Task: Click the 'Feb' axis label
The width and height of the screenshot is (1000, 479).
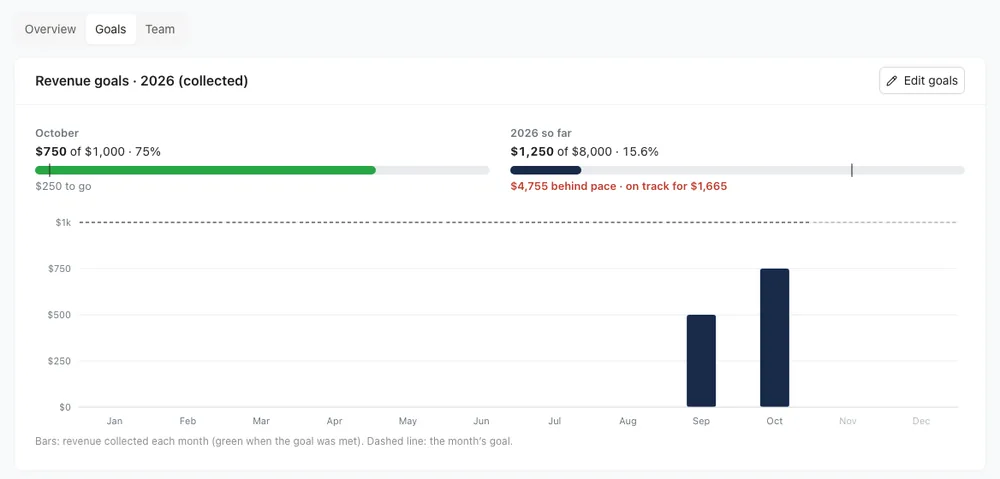Action: (188, 421)
